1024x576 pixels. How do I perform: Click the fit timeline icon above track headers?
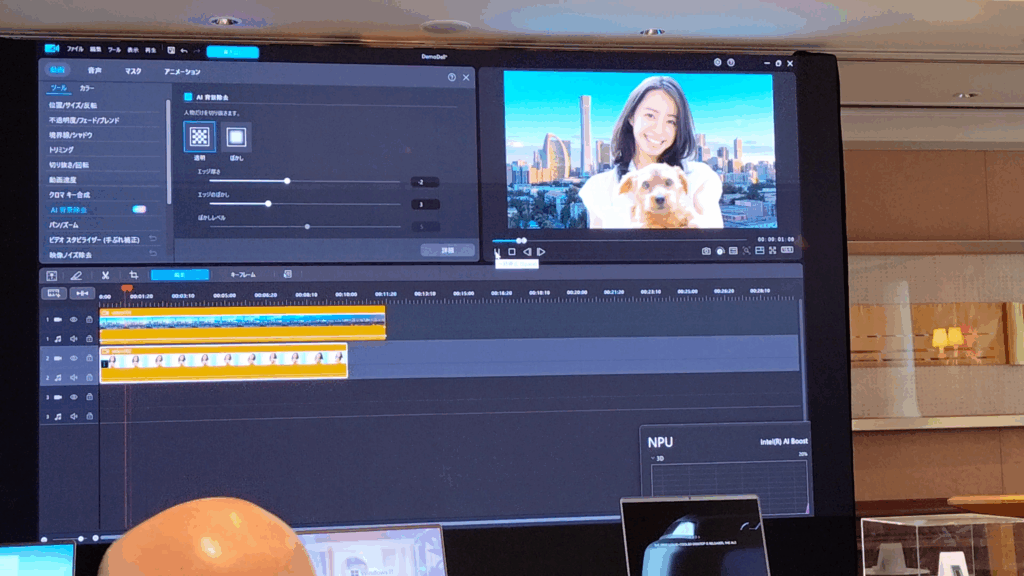82,293
